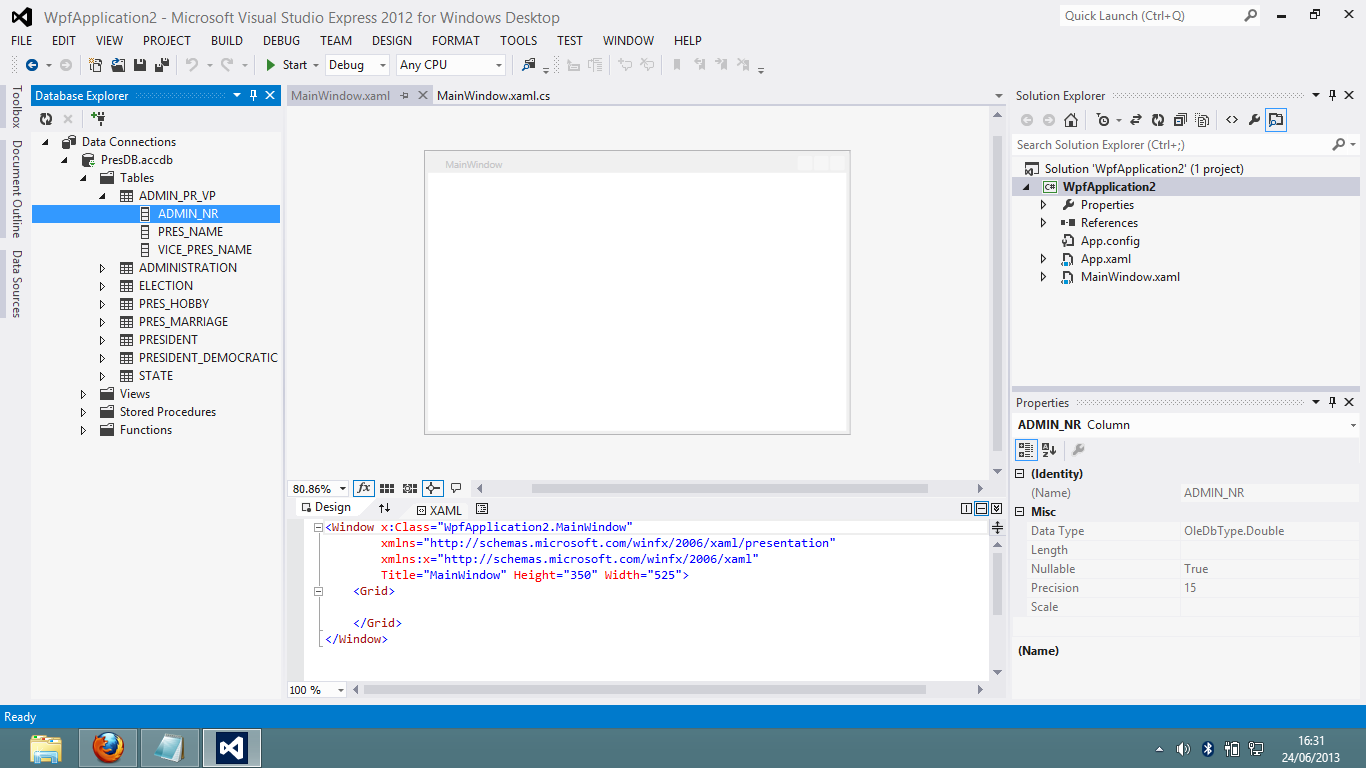
Task: Click the show snap grid icon
Action: (387, 488)
